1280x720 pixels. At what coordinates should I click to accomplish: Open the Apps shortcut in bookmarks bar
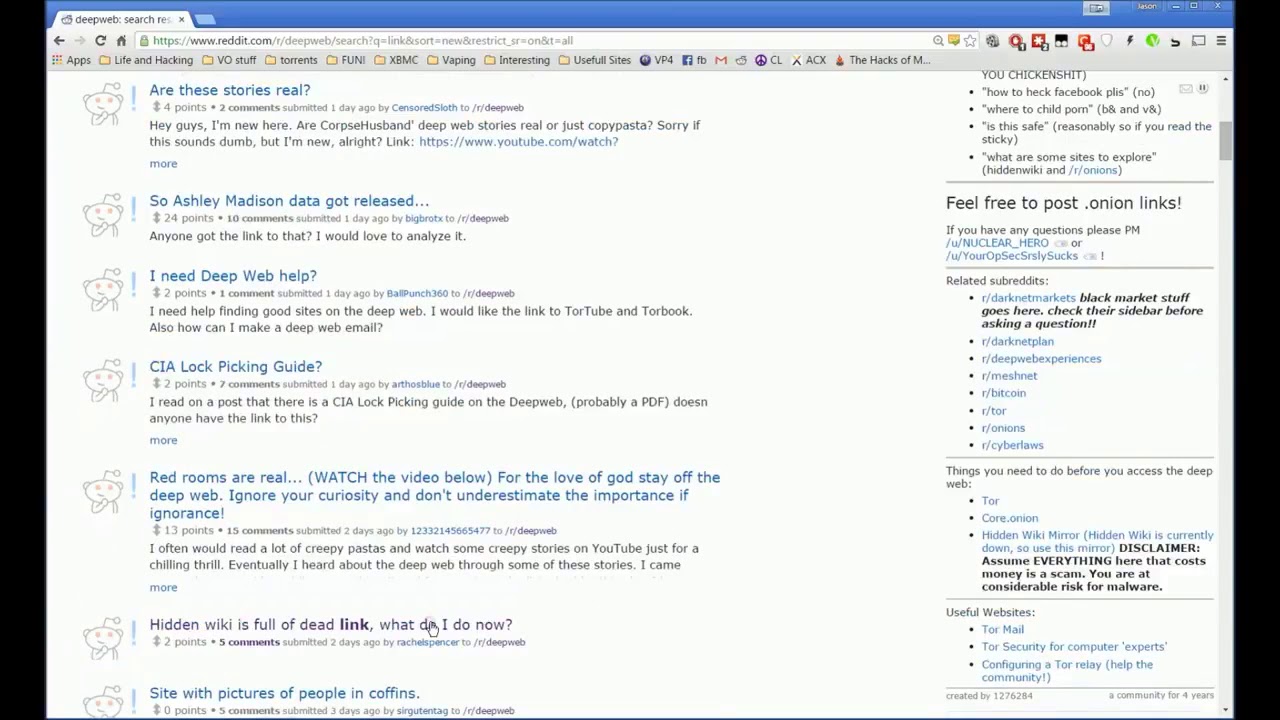72,60
